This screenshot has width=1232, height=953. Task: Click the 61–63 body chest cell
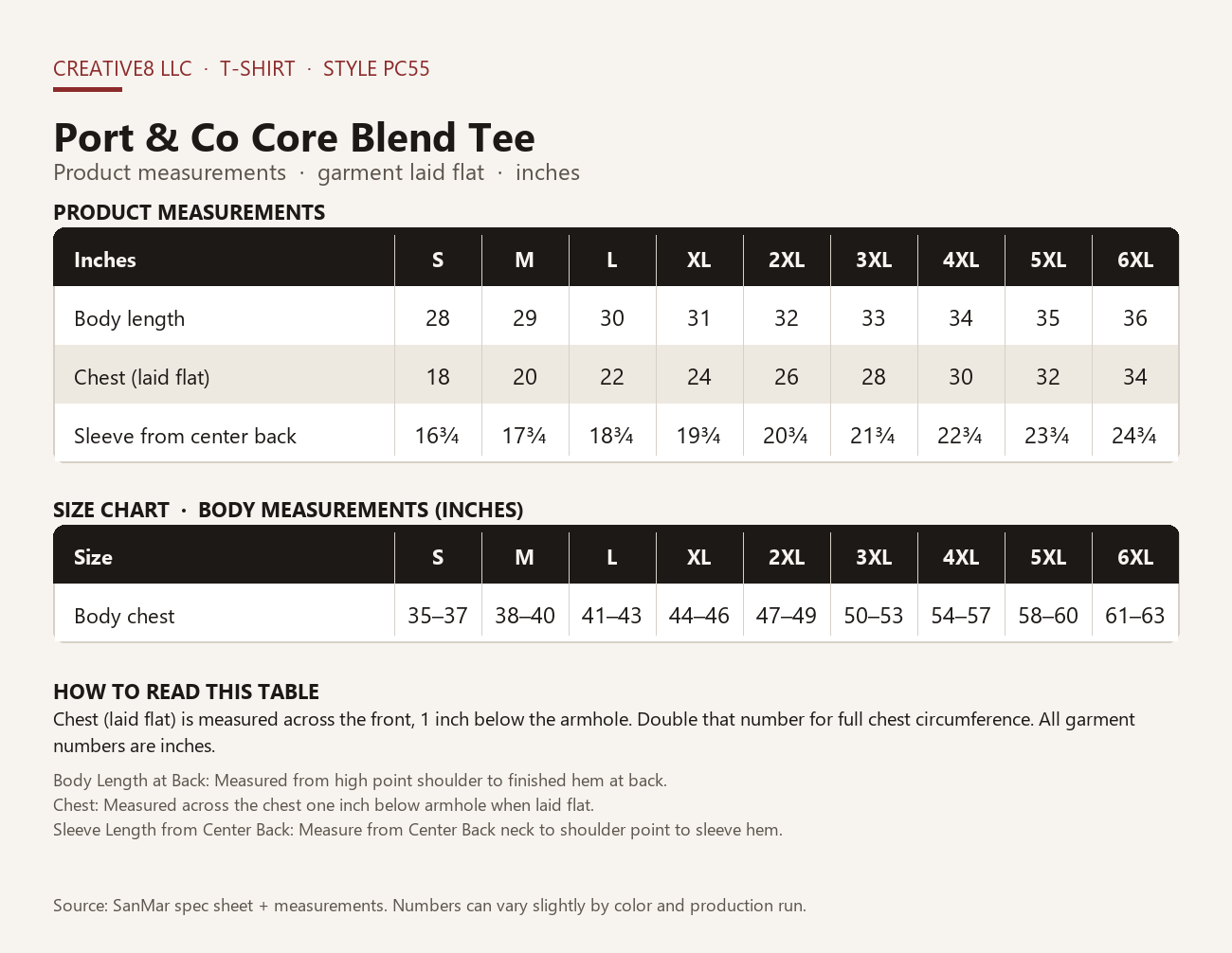(x=1135, y=616)
